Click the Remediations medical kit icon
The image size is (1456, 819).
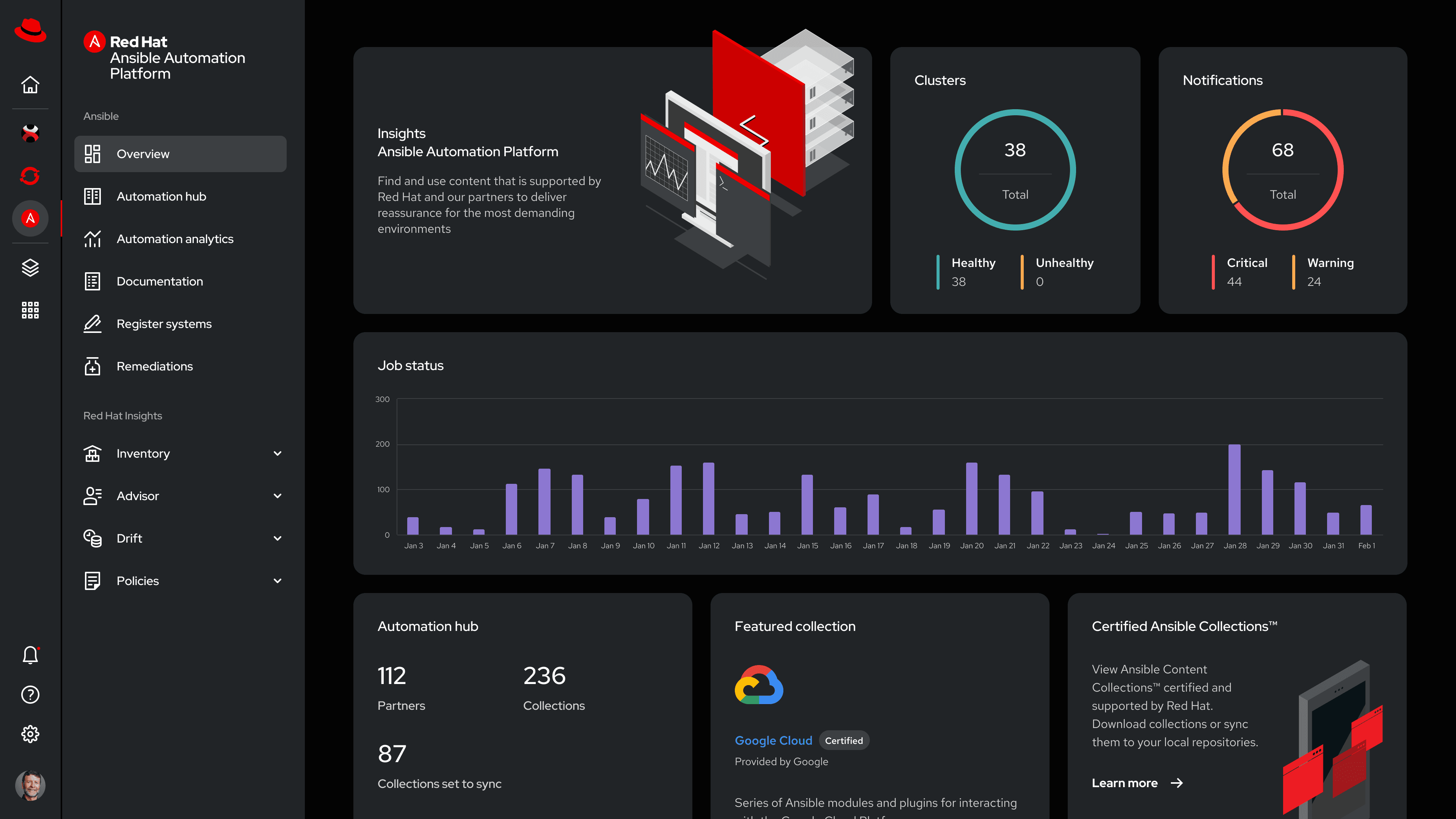coord(92,366)
